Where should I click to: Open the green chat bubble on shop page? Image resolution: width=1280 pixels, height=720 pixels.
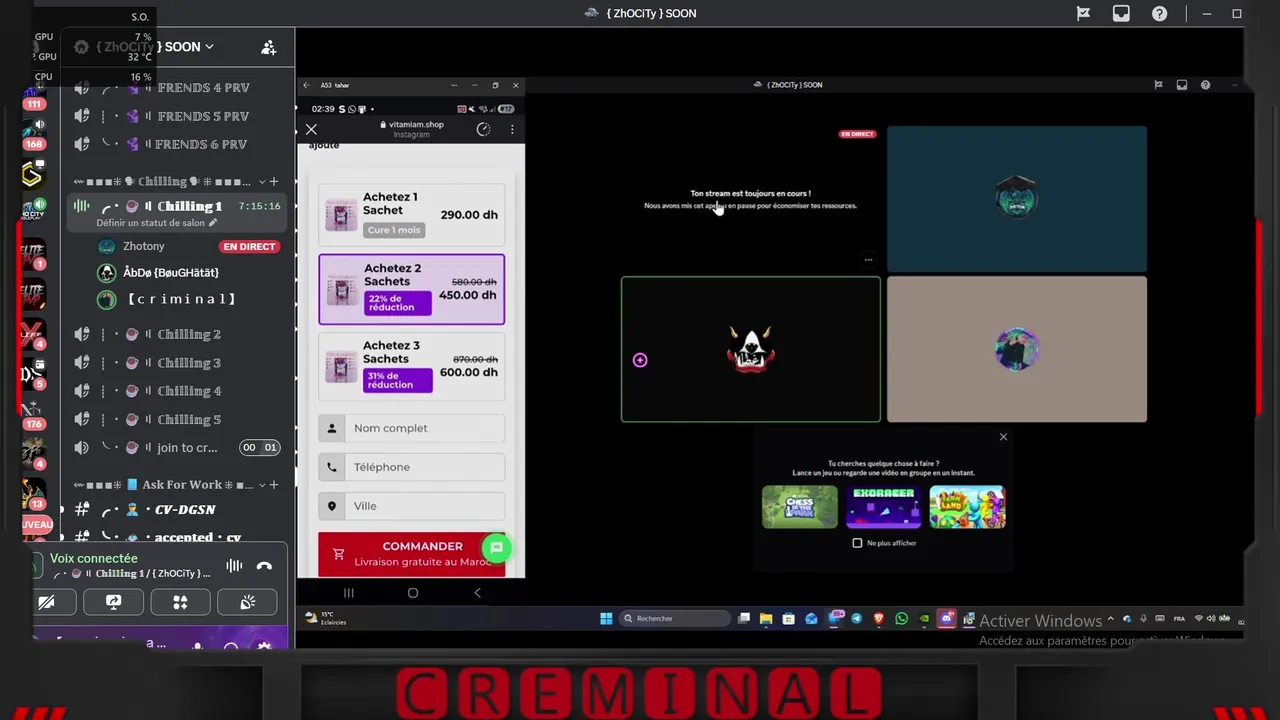[x=496, y=548]
